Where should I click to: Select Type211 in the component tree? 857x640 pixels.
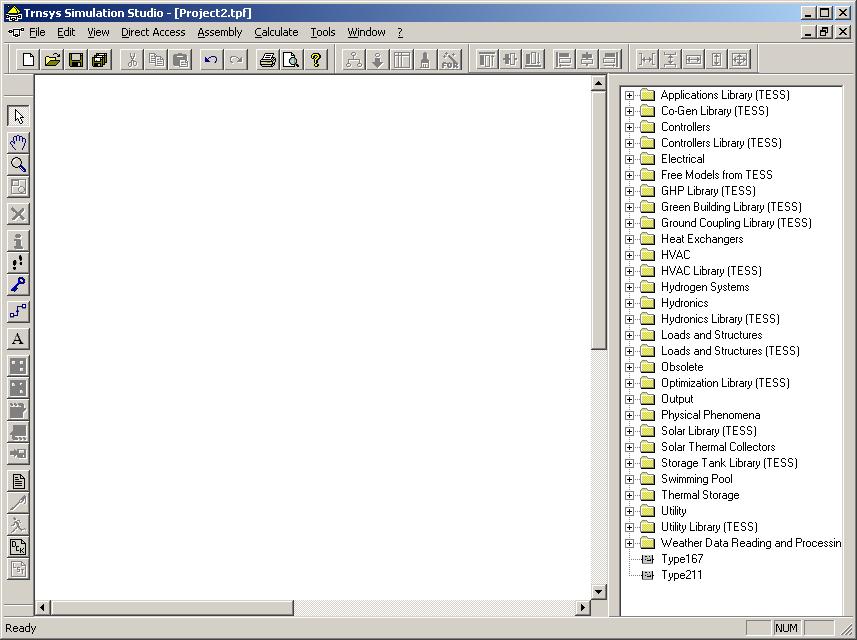[682, 575]
